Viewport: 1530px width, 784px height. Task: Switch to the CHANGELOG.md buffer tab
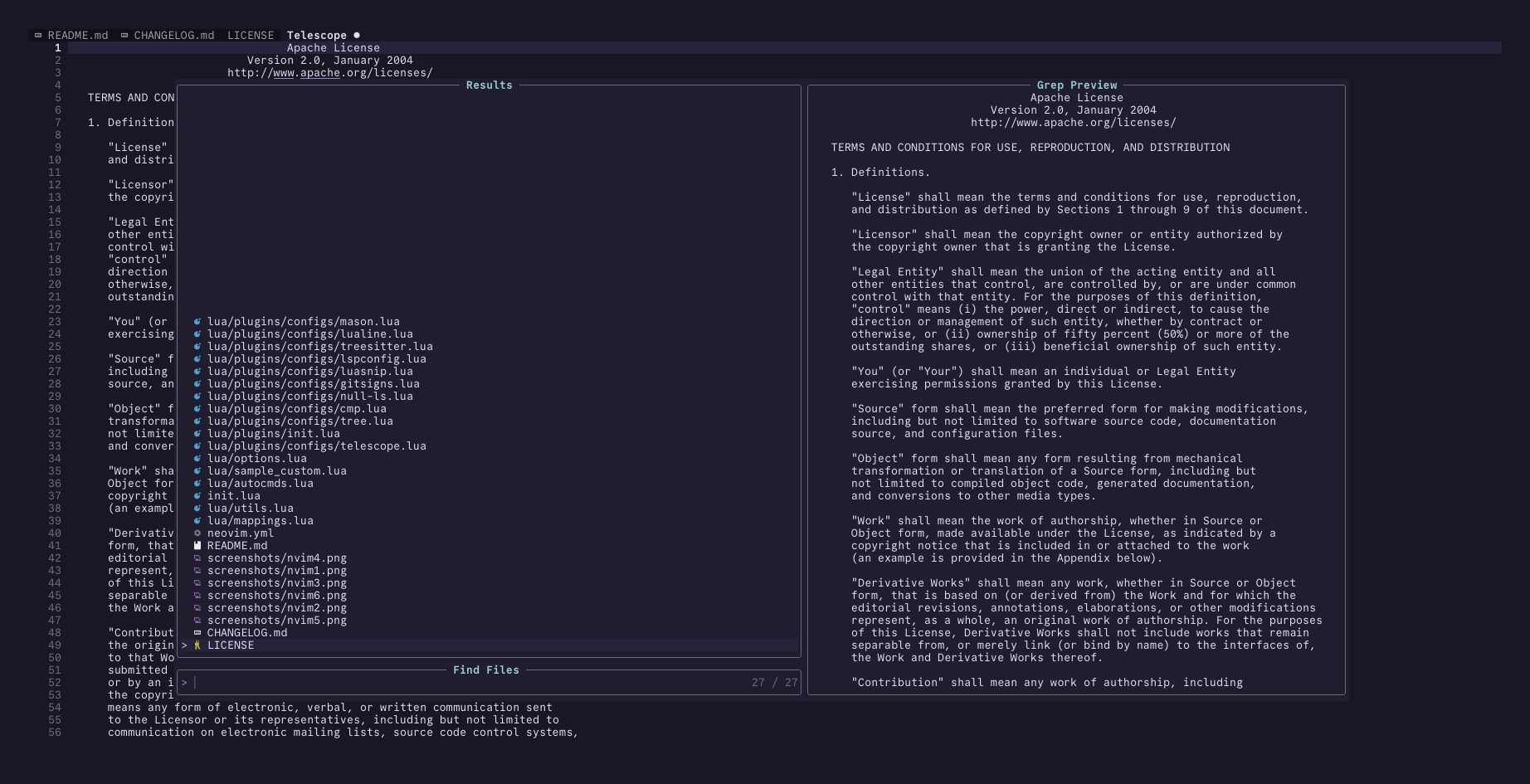pyautogui.click(x=173, y=36)
